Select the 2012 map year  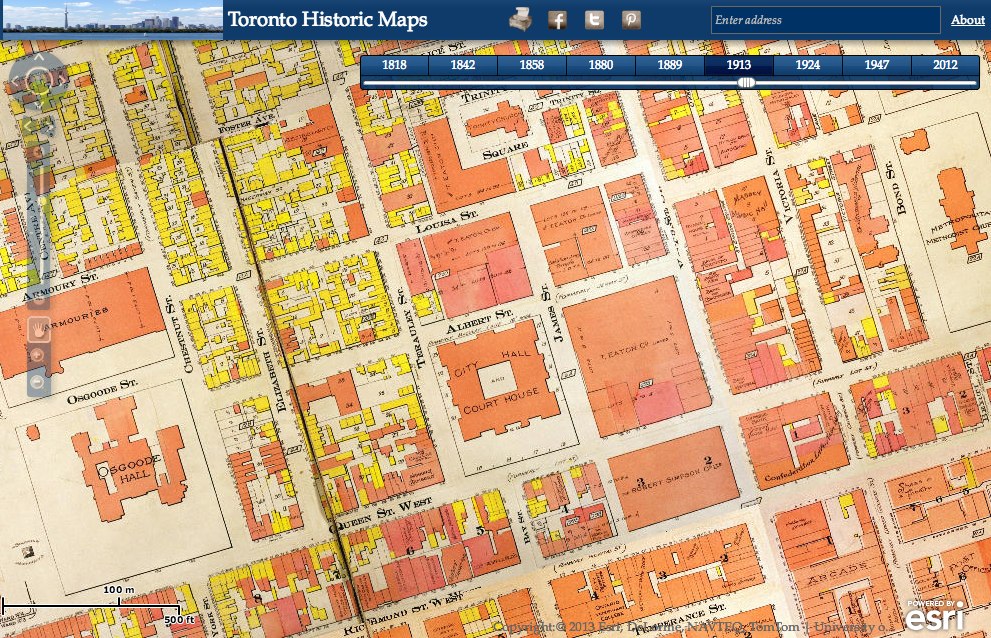945,64
